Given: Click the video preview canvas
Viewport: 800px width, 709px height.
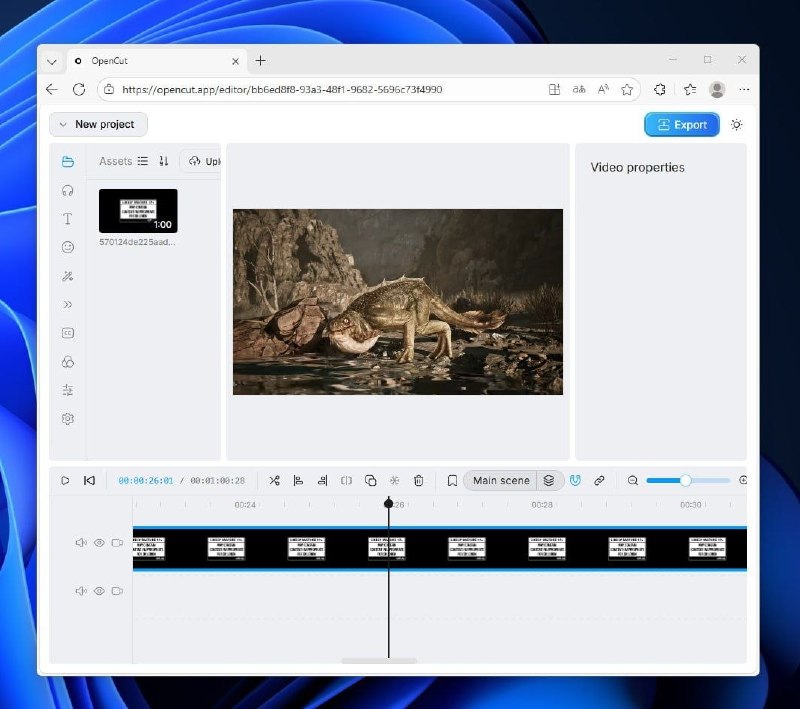Looking at the screenshot, I should pyautogui.click(x=398, y=302).
